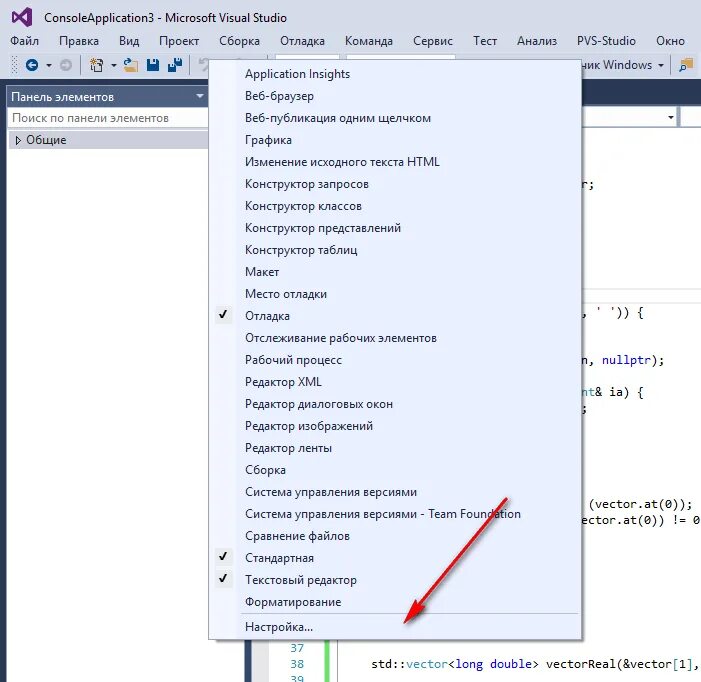Enable Отслеживание рабочих элементов toolbar
The height and width of the screenshot is (682, 701).
[396, 338]
